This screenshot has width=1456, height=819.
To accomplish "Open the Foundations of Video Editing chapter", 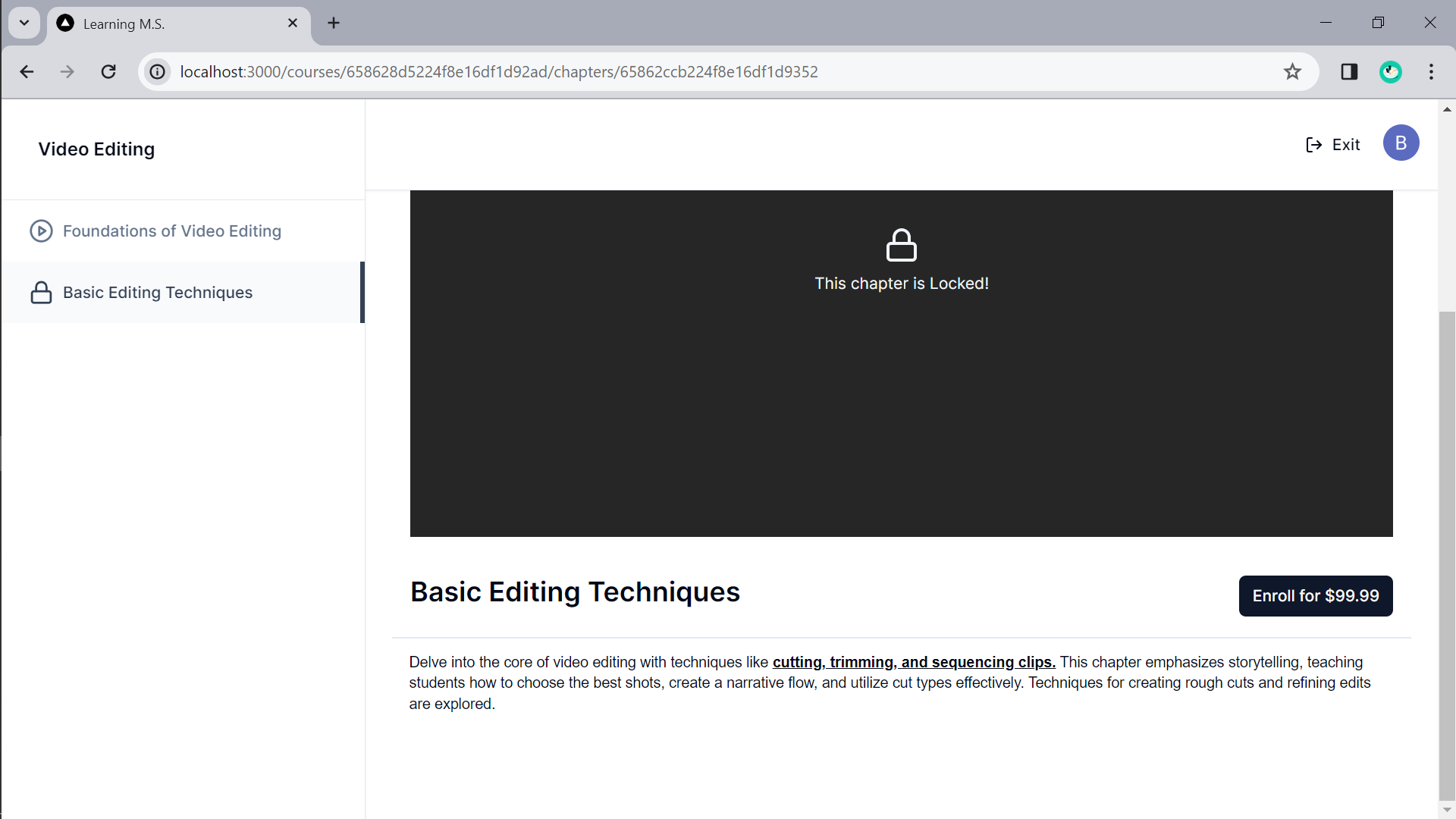I will coord(171,231).
